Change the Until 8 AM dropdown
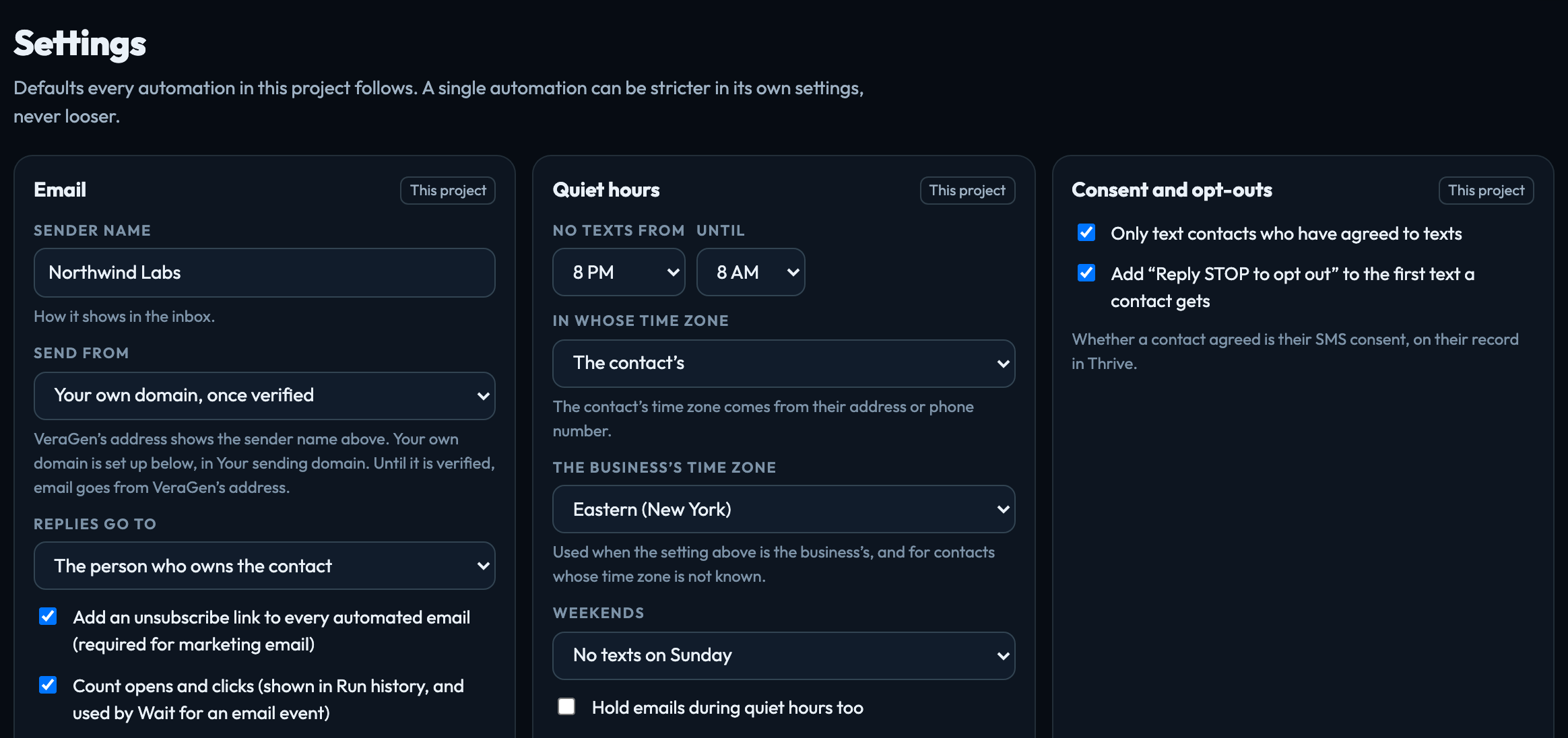This screenshot has height=738, width=1568. pos(751,272)
